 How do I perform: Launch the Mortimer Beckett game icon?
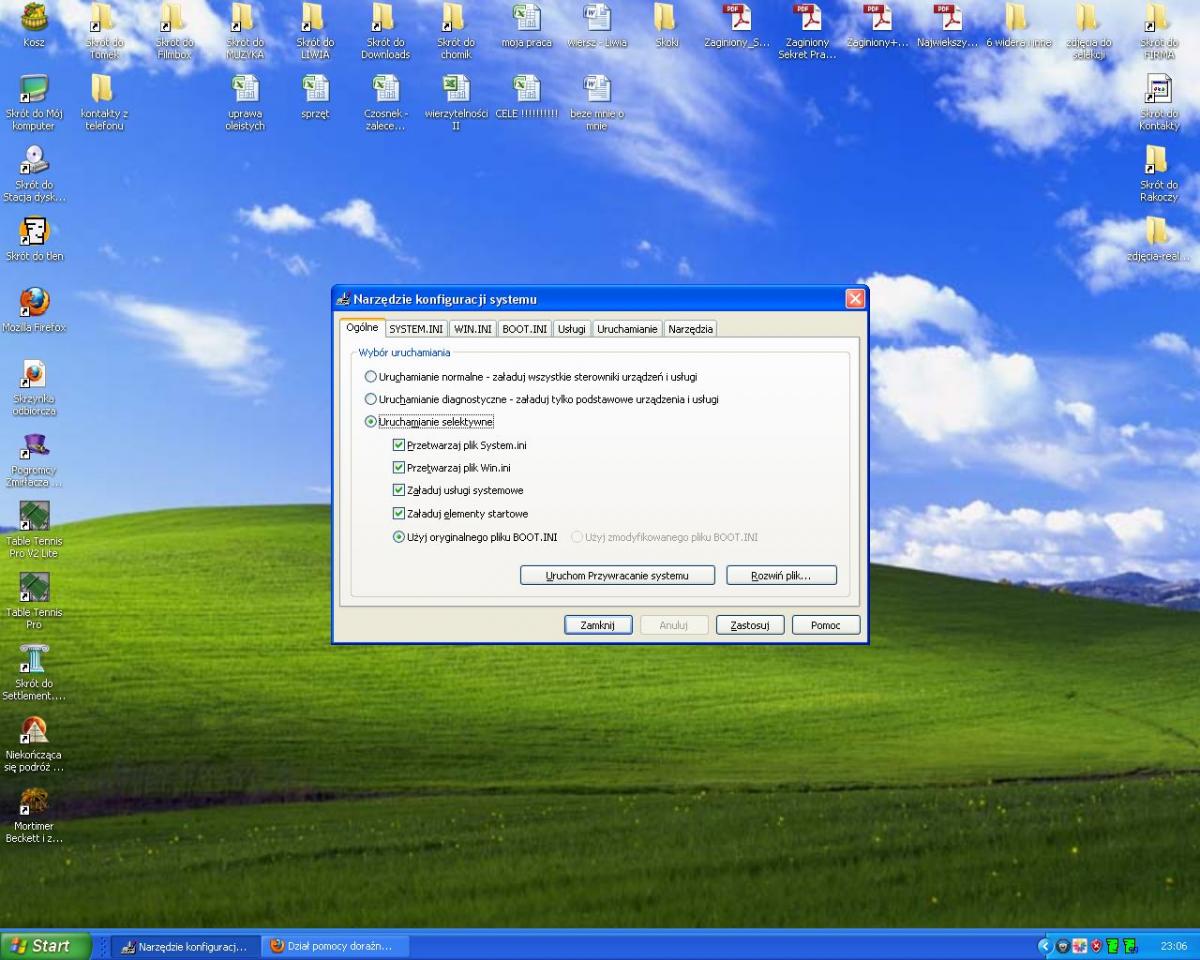click(x=34, y=815)
